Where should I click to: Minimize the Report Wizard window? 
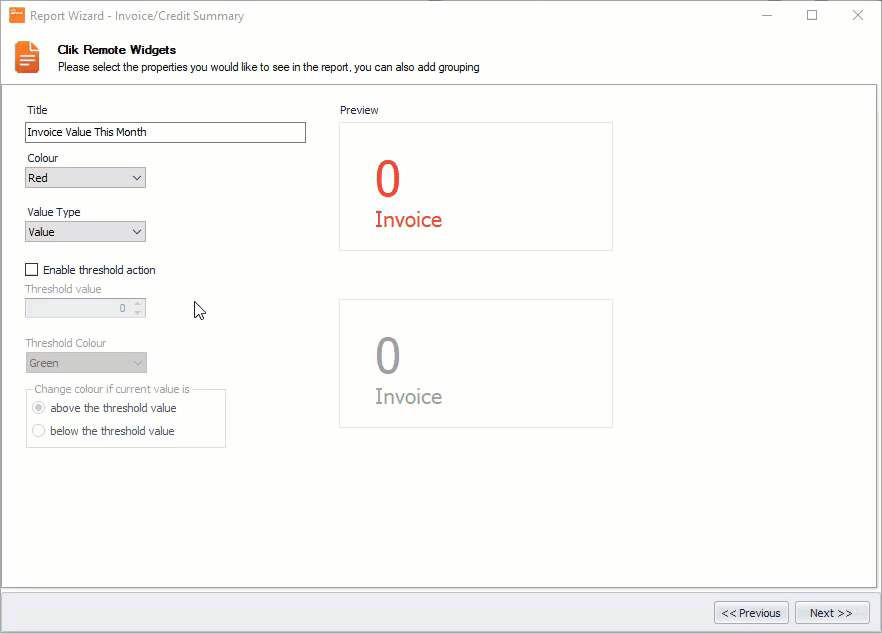coord(766,15)
